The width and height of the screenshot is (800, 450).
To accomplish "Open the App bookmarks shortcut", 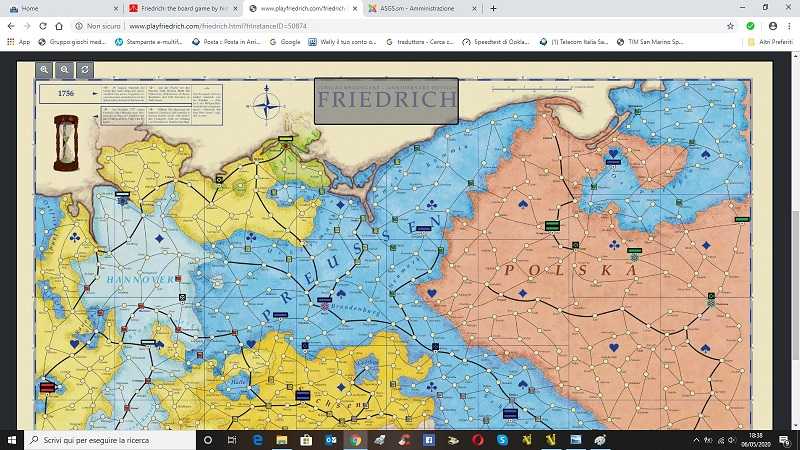I will point(18,42).
